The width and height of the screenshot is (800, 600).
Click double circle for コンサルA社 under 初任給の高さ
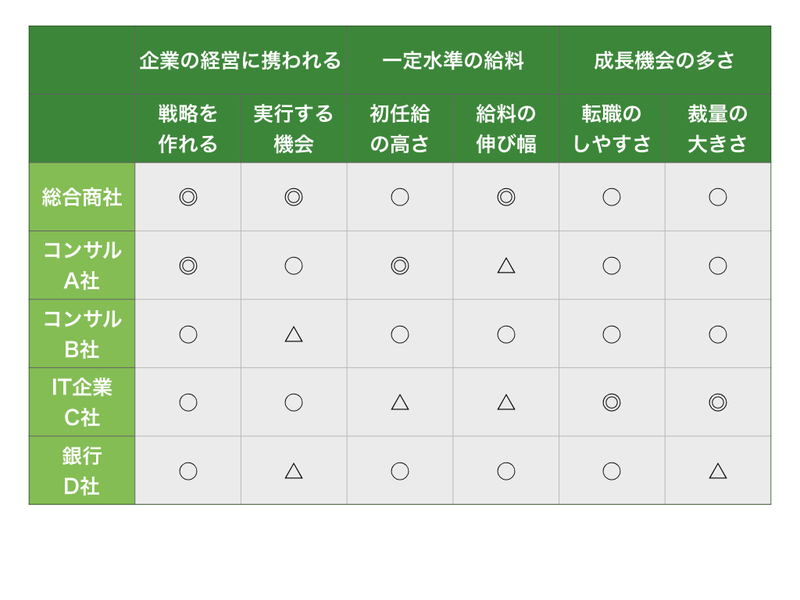pos(399,266)
